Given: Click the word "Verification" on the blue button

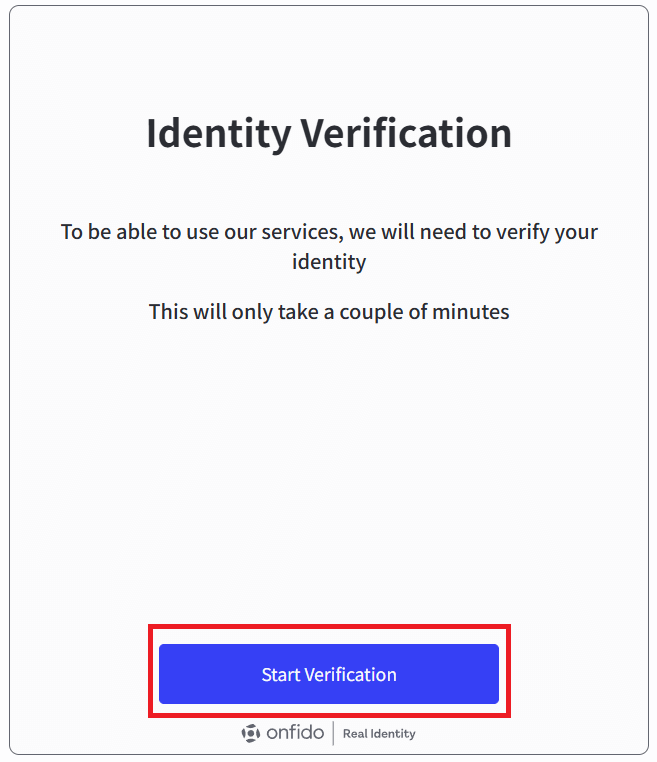Looking at the screenshot, I should tap(351, 675).
